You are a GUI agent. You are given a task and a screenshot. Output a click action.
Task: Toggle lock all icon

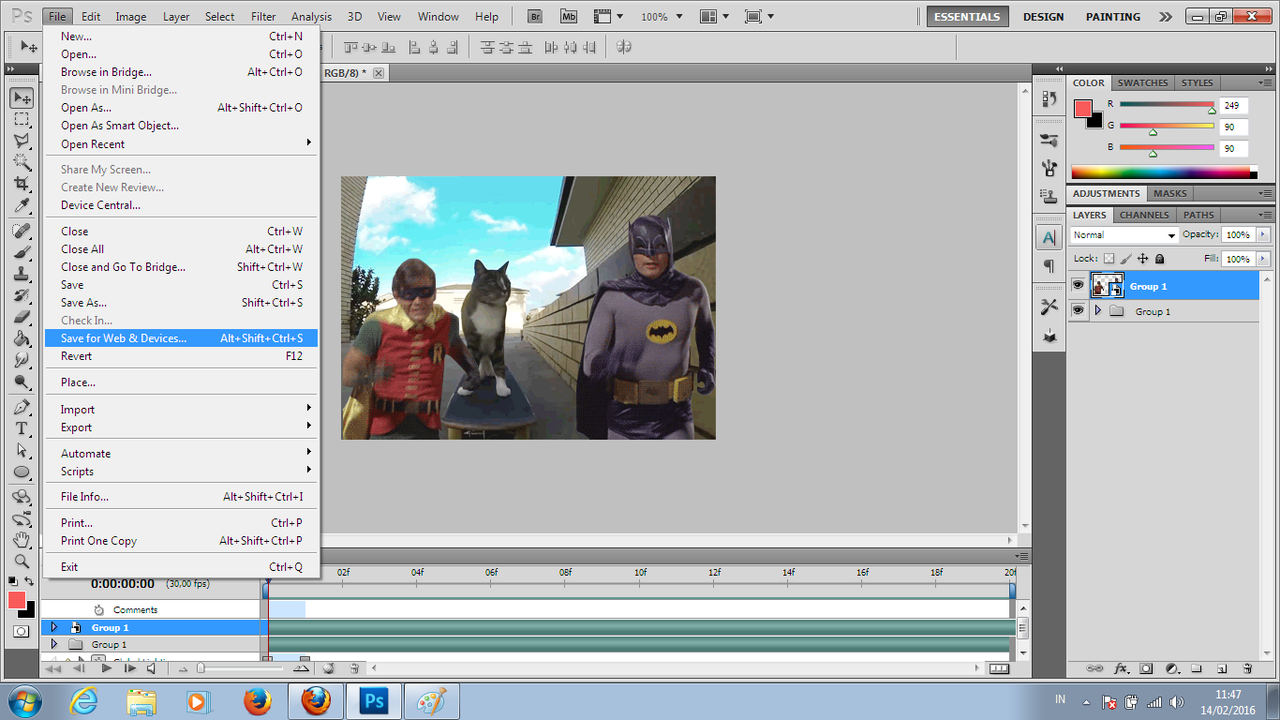pos(1159,258)
